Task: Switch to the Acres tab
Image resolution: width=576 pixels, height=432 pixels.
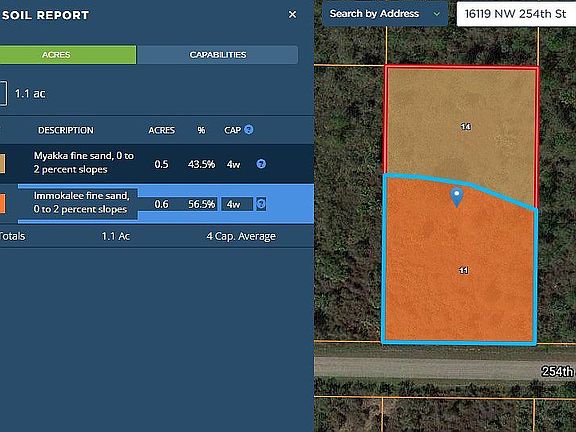Action: (68, 55)
